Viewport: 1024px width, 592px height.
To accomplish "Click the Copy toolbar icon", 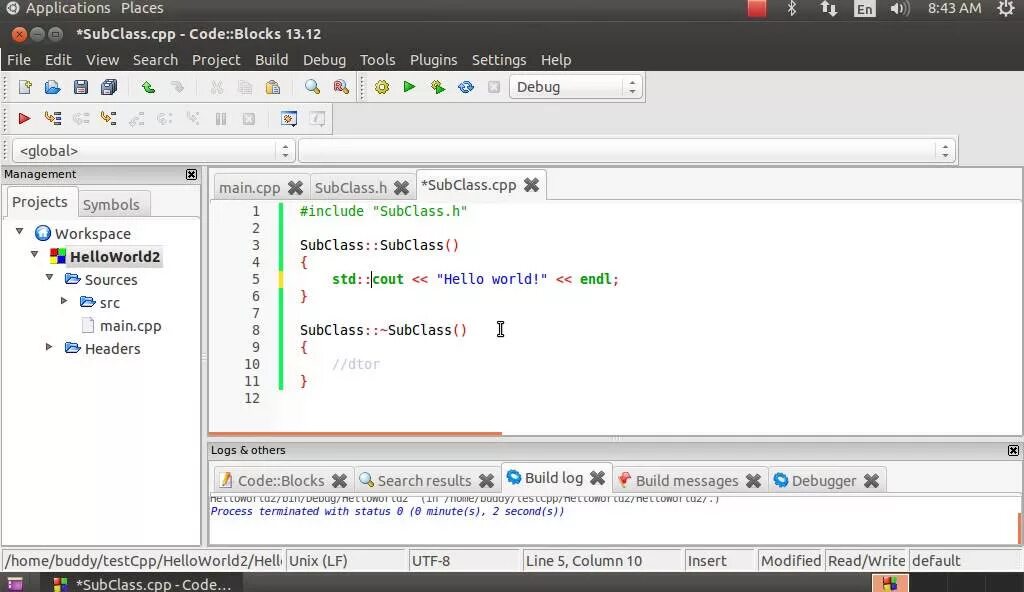I will 245,87.
